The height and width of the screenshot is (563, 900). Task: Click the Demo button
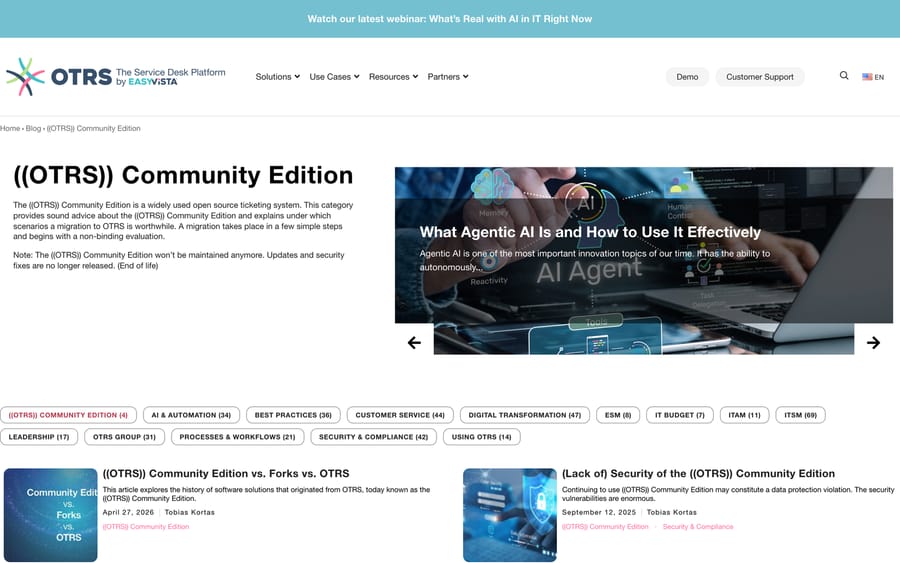pyautogui.click(x=687, y=77)
